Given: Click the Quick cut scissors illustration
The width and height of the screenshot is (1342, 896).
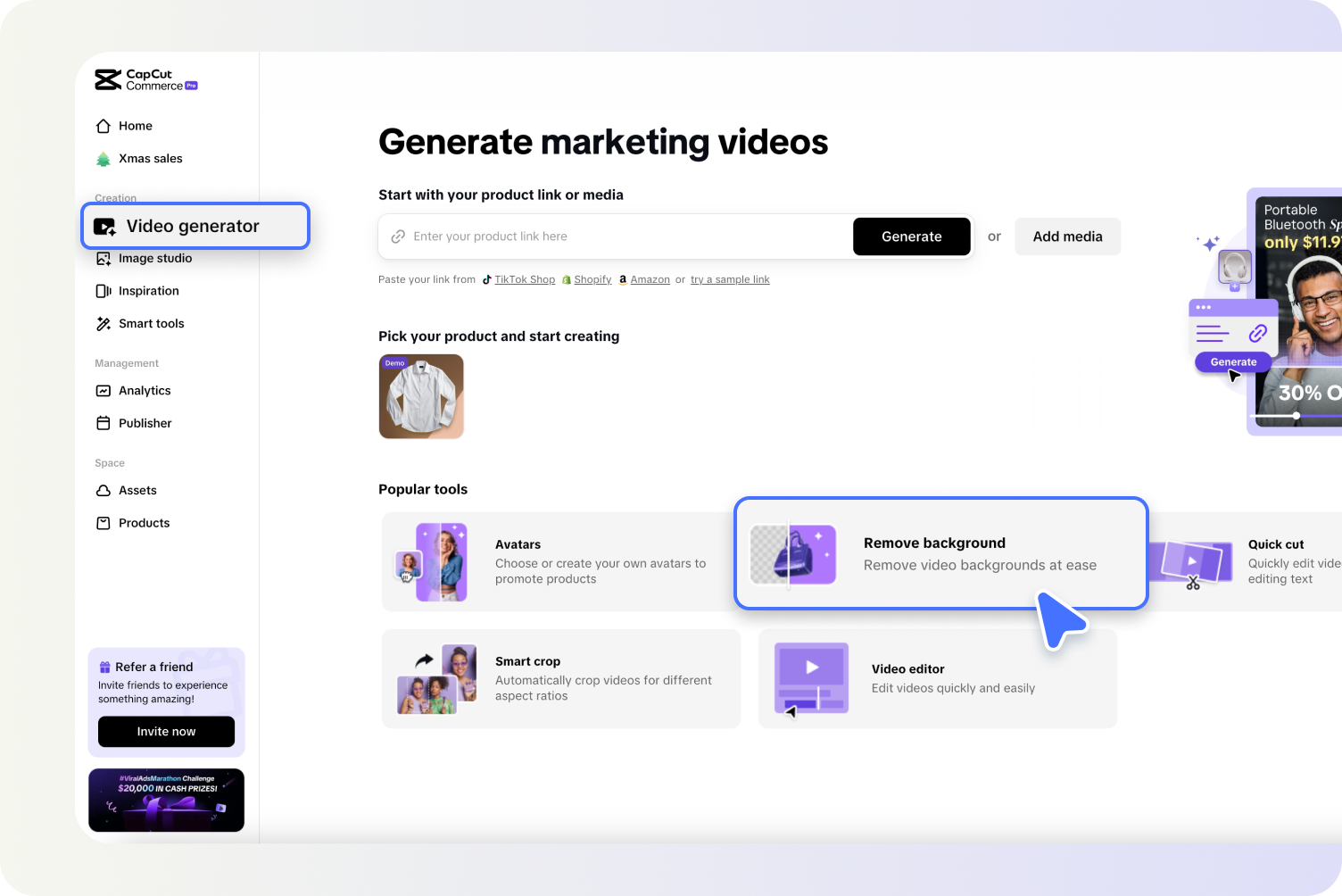Looking at the screenshot, I should [1192, 566].
